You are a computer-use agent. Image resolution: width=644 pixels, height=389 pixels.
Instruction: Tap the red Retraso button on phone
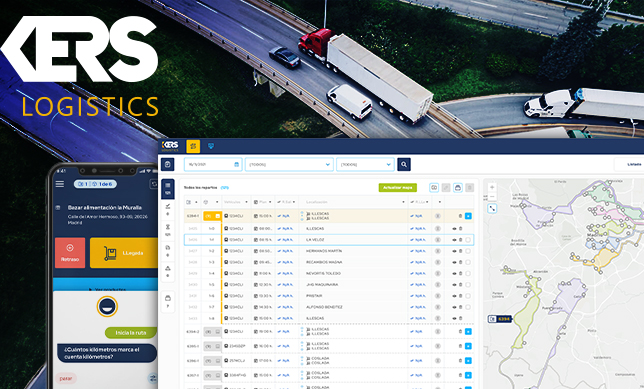[70, 253]
